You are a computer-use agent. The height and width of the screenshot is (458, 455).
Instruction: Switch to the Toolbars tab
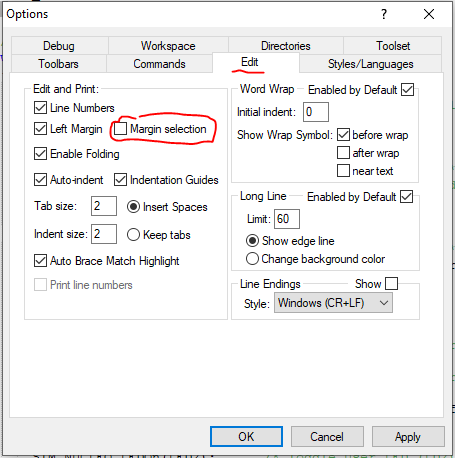58,64
